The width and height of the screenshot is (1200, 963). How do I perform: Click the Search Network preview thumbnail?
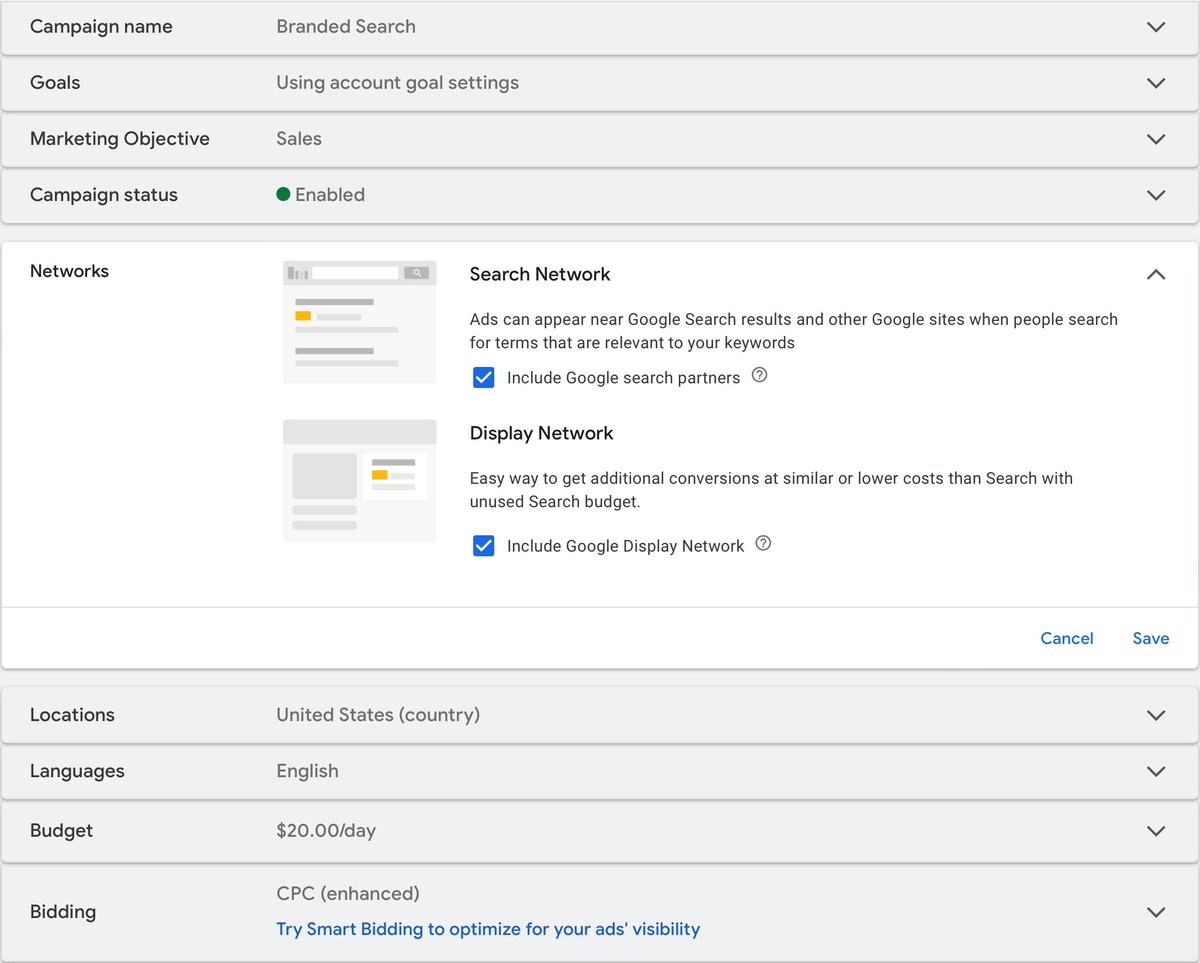359,321
